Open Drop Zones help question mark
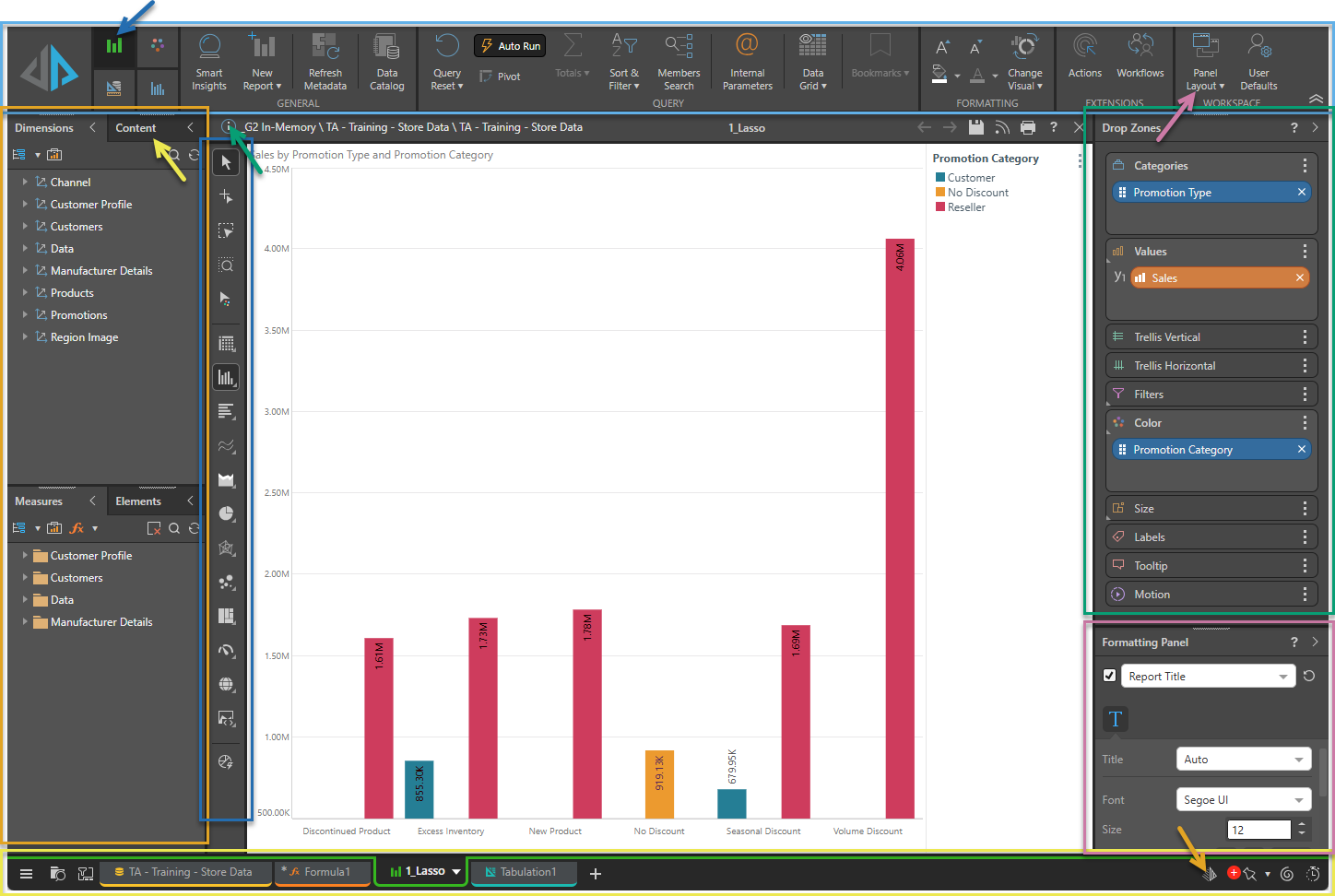This screenshot has width=1335, height=896. point(1294,128)
